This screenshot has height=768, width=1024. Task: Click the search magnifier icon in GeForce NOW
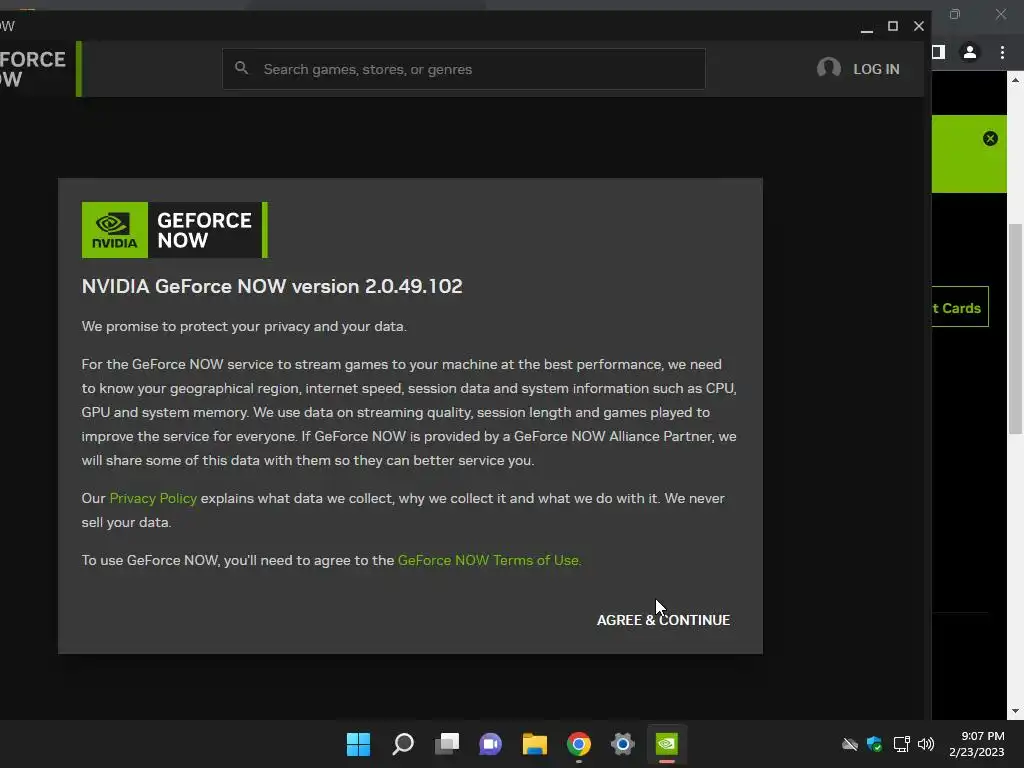coord(242,68)
